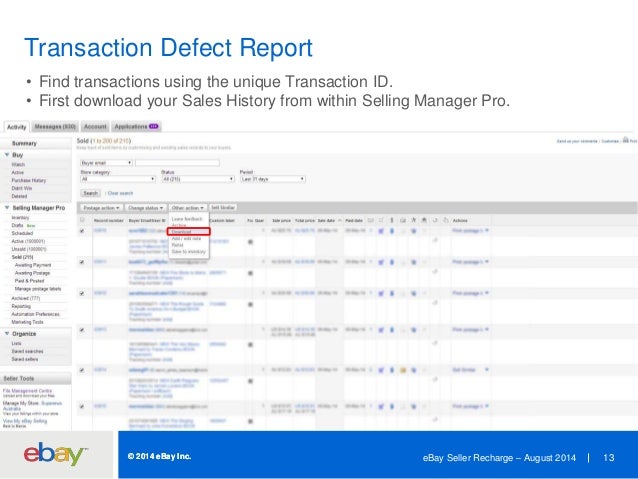Click the printer icon beside Print
The width and height of the screenshot is (638, 479).
coord(625,140)
